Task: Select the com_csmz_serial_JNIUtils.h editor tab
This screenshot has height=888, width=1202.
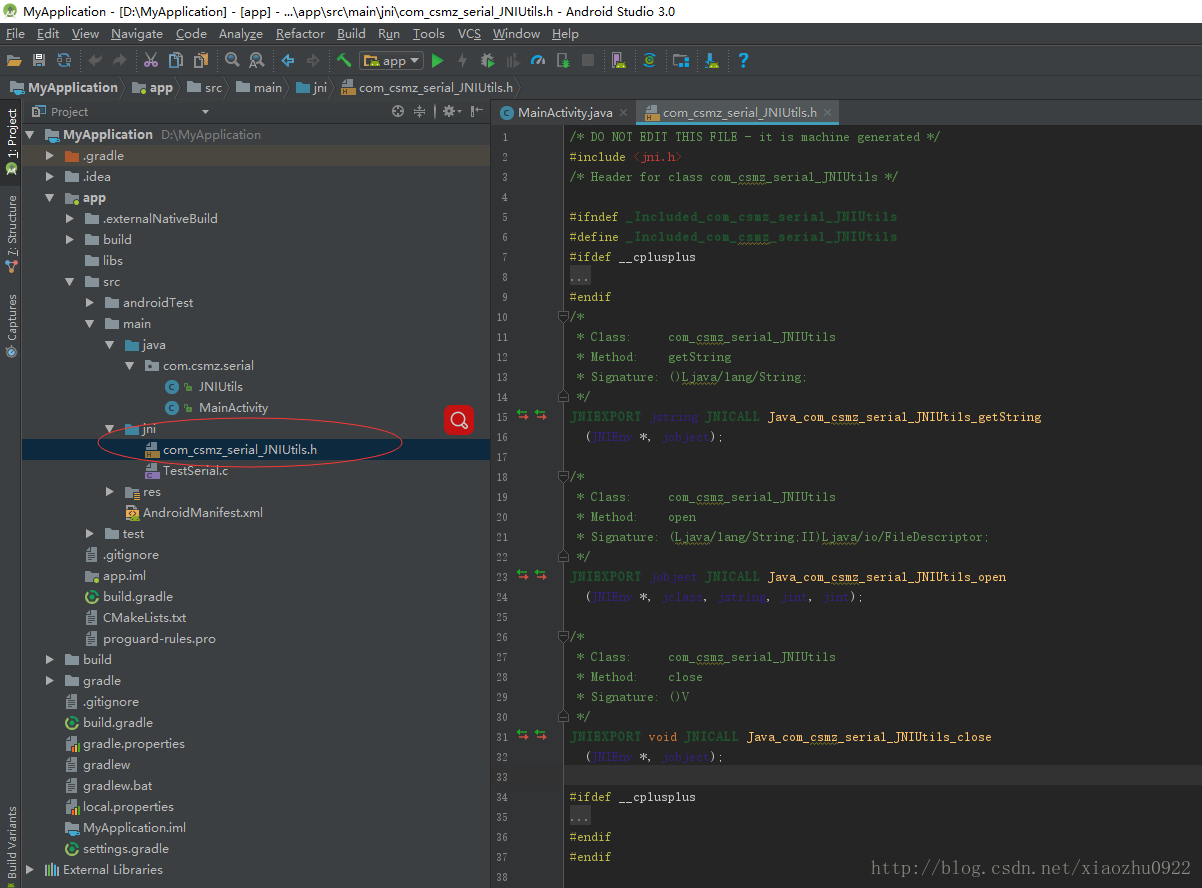Action: [739, 112]
